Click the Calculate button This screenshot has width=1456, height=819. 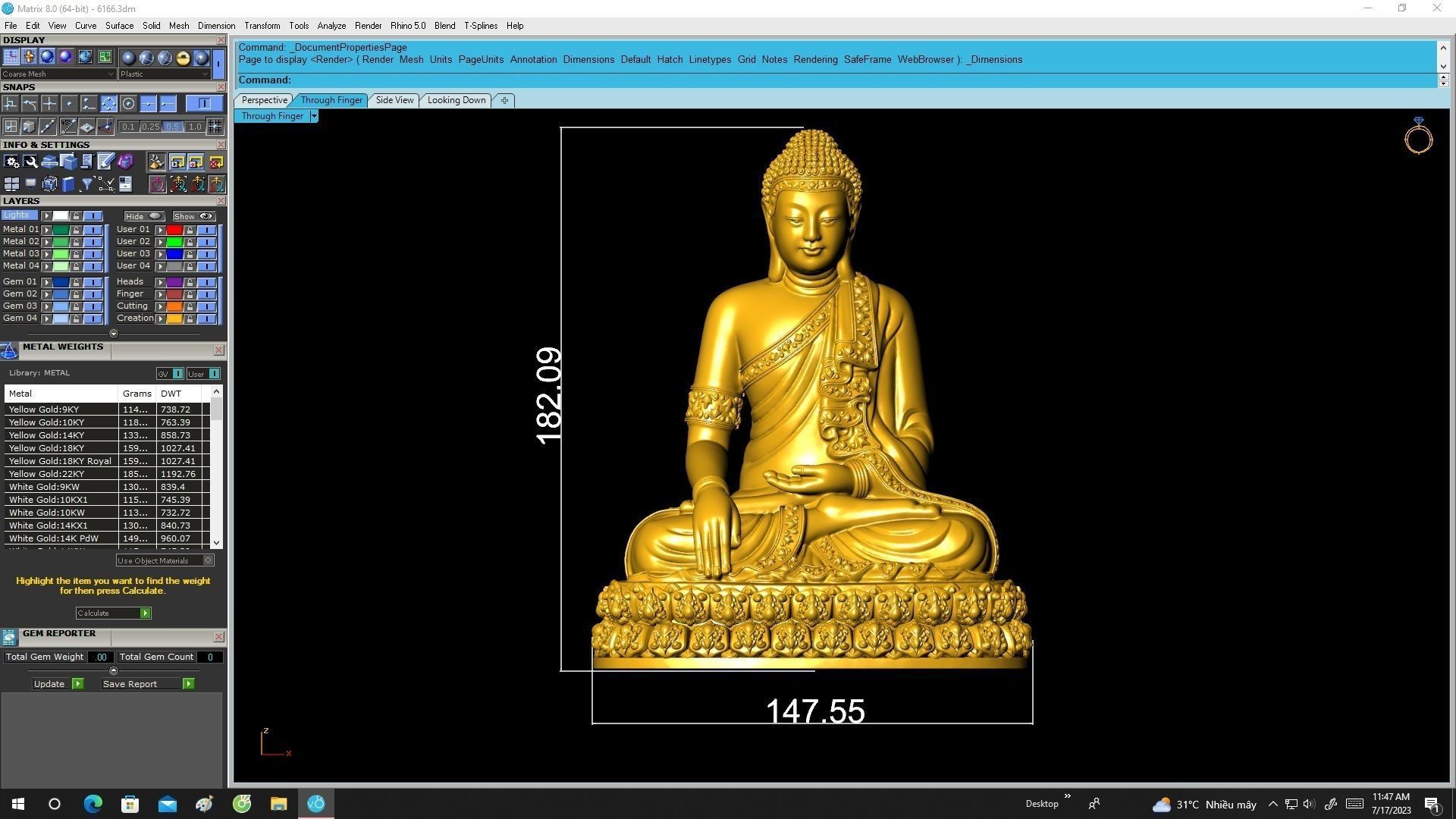click(x=113, y=613)
